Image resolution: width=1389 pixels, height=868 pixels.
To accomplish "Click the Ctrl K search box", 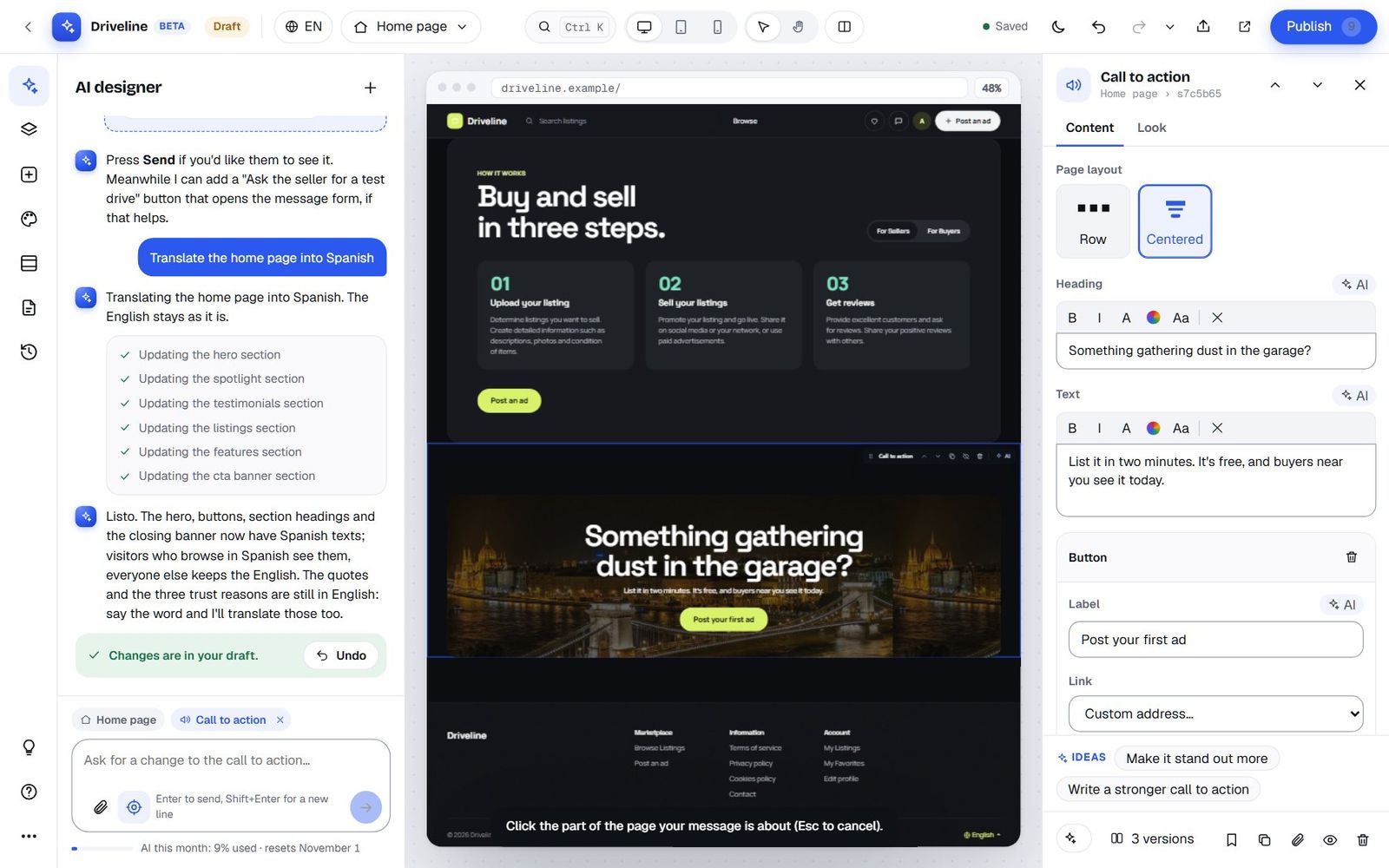I will click(x=570, y=27).
